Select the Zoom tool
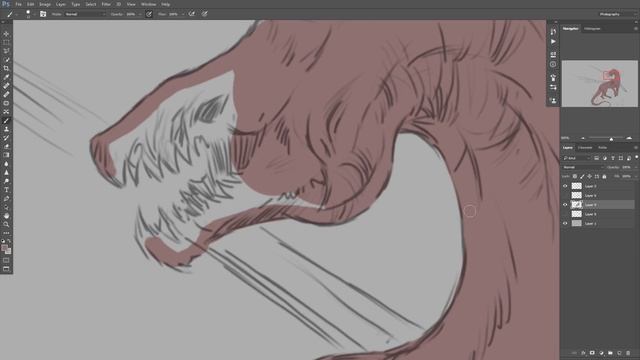Screen dimensions: 640x360 click(6, 224)
